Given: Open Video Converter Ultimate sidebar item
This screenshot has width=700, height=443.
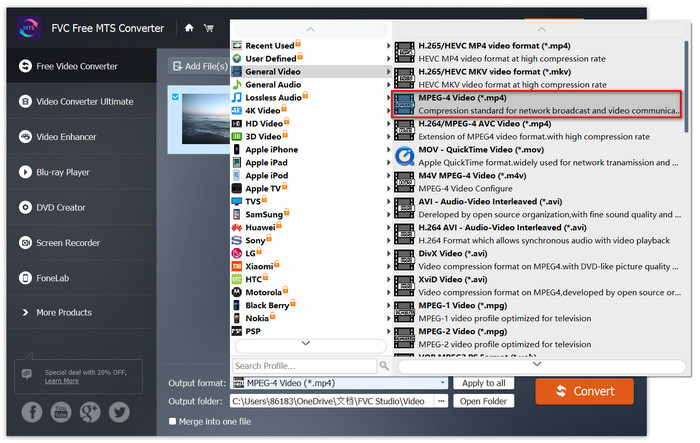Looking at the screenshot, I should pos(82,101).
